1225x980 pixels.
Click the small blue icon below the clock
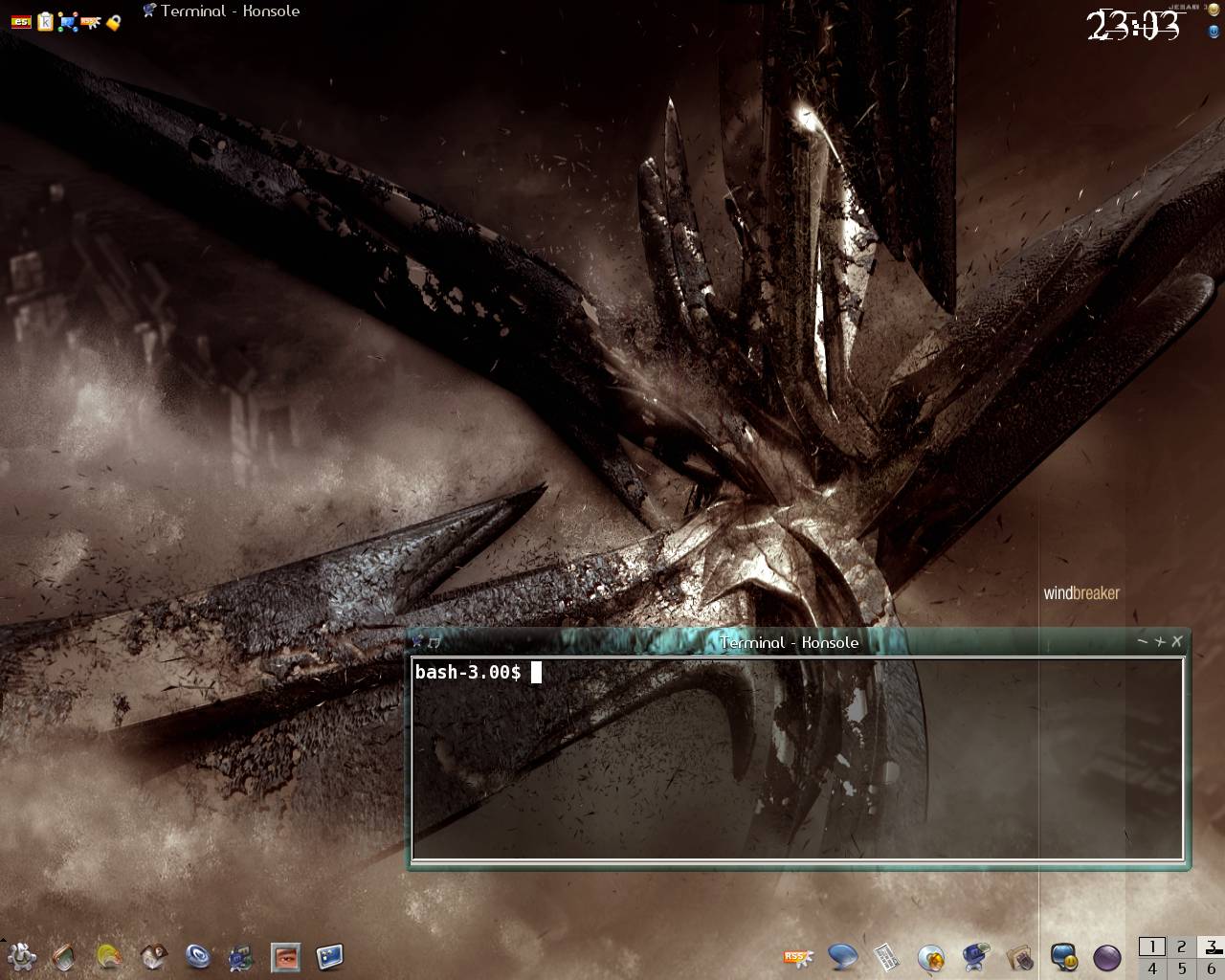[1214, 31]
